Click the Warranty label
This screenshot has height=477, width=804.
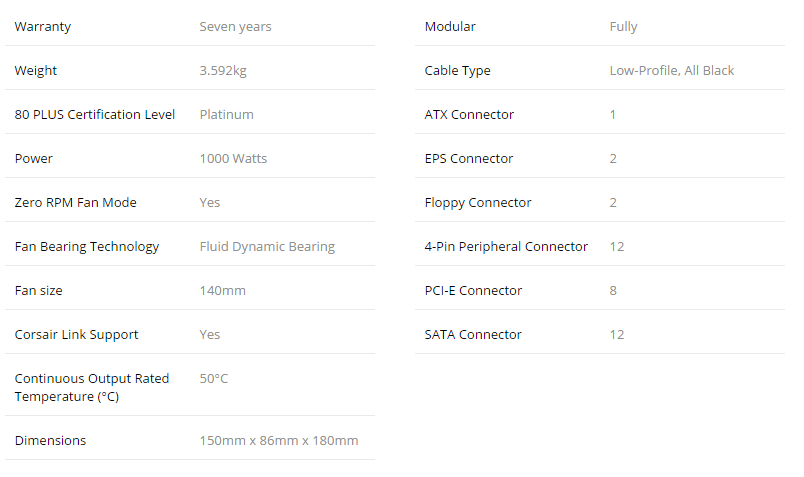tap(43, 27)
